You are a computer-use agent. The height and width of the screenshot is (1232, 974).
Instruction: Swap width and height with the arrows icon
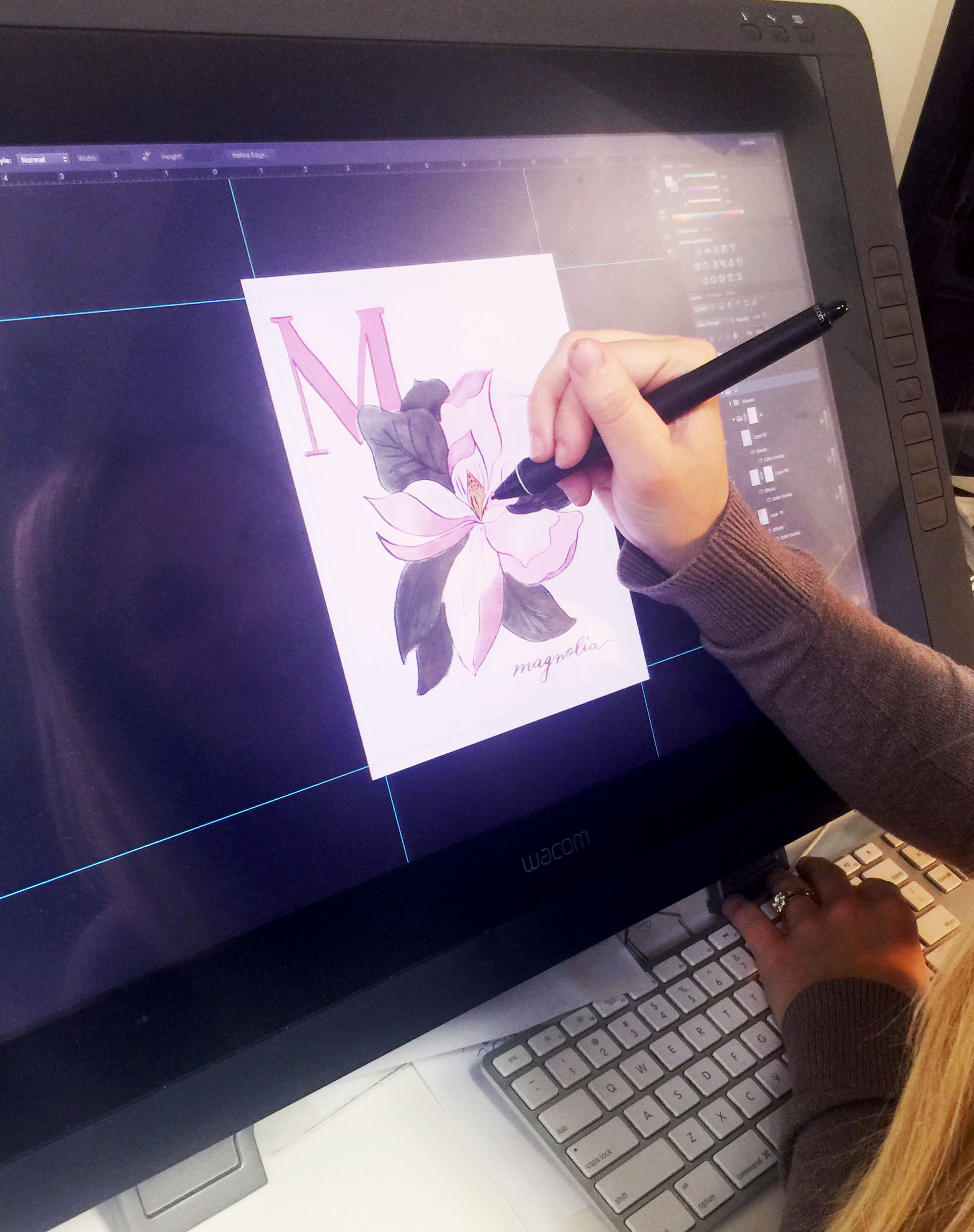click(146, 156)
